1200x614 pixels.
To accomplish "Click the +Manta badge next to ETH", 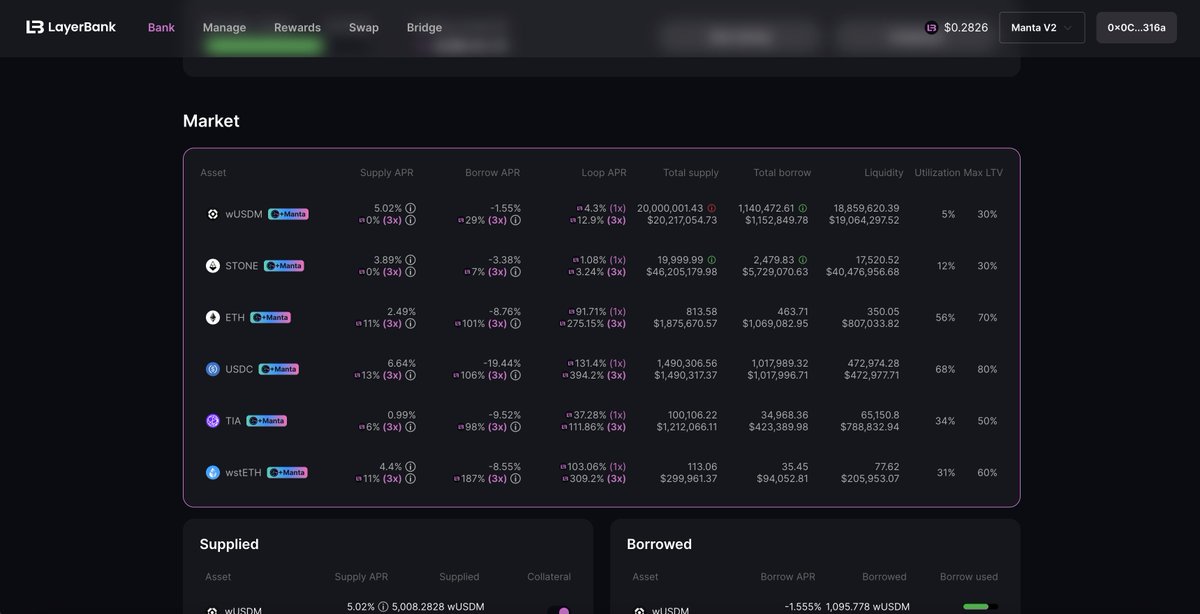I will (271, 318).
